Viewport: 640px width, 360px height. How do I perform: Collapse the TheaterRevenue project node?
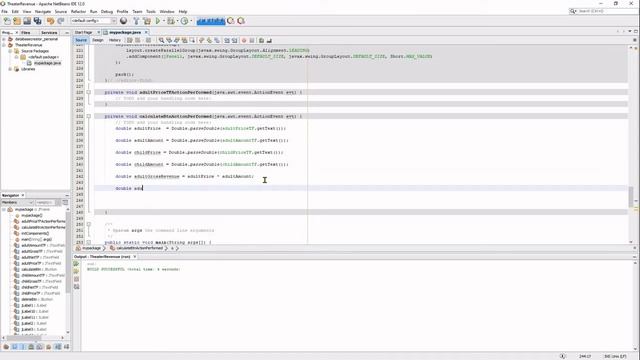tap(4, 45)
